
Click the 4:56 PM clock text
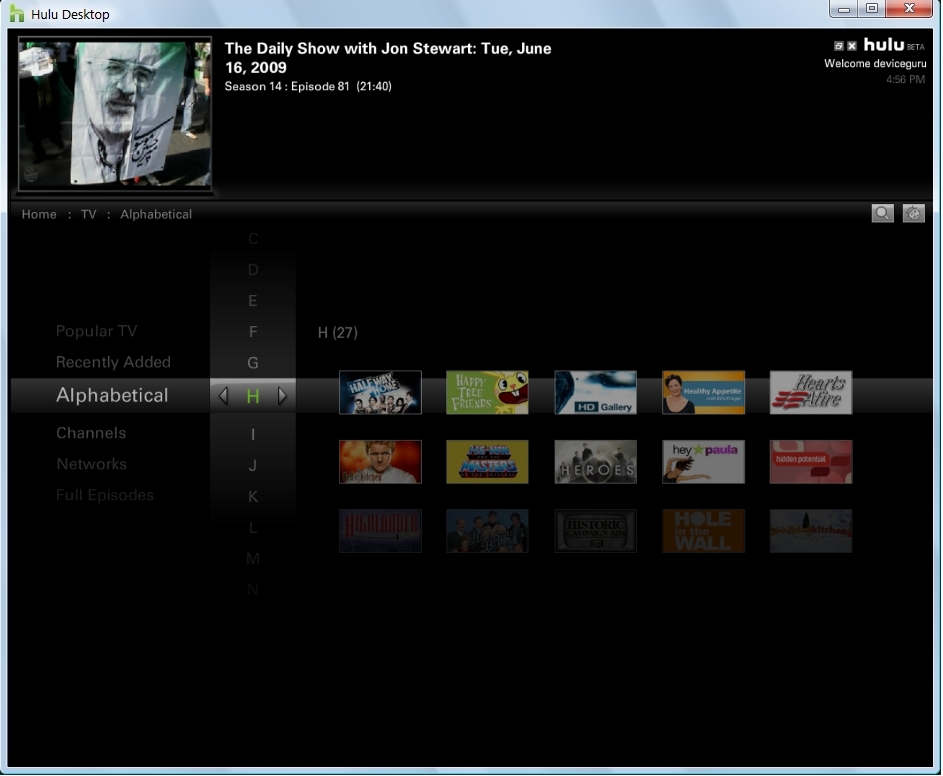pos(905,79)
